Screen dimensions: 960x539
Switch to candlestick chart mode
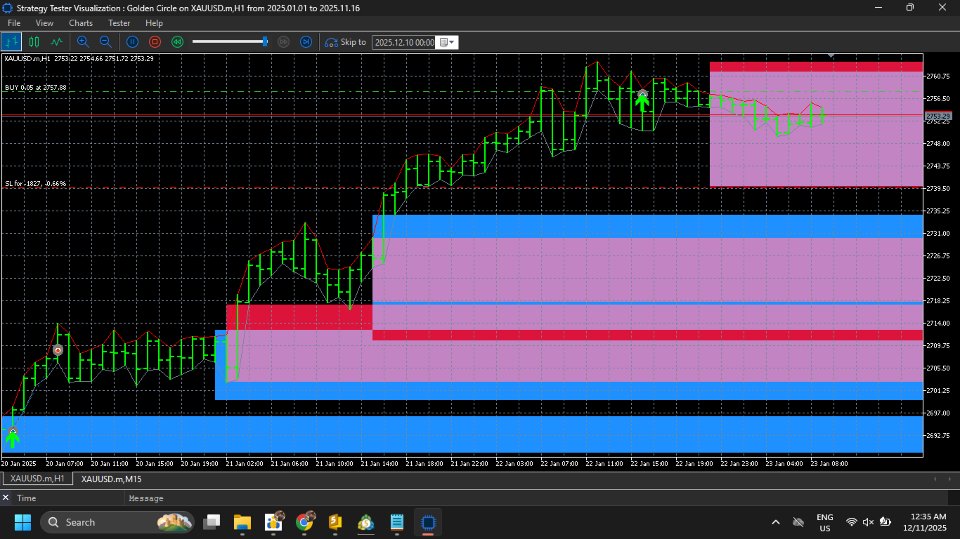(x=34, y=42)
